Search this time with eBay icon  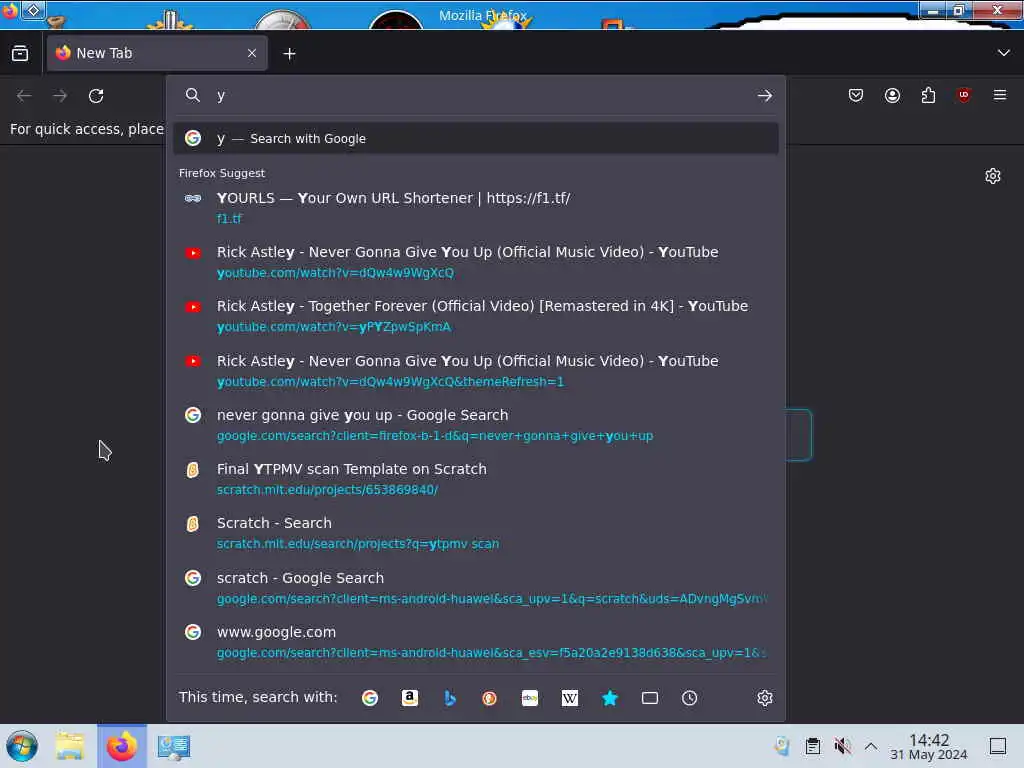530,698
